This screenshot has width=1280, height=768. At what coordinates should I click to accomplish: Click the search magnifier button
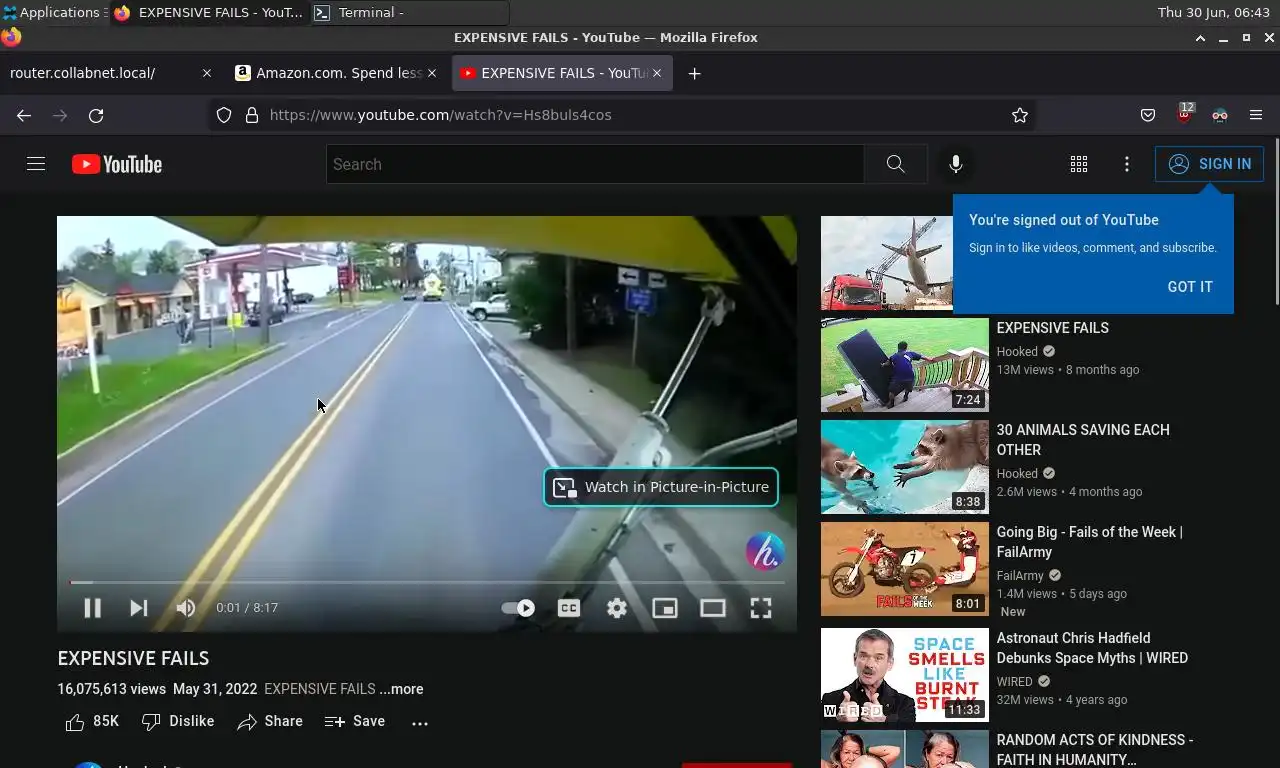[895, 164]
